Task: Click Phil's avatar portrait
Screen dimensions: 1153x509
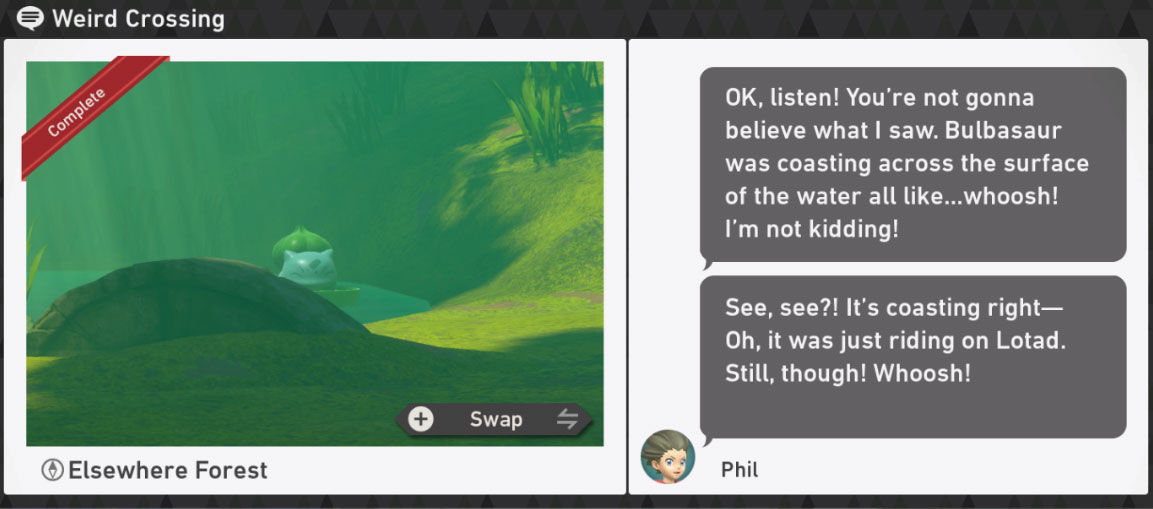Action: [668, 457]
